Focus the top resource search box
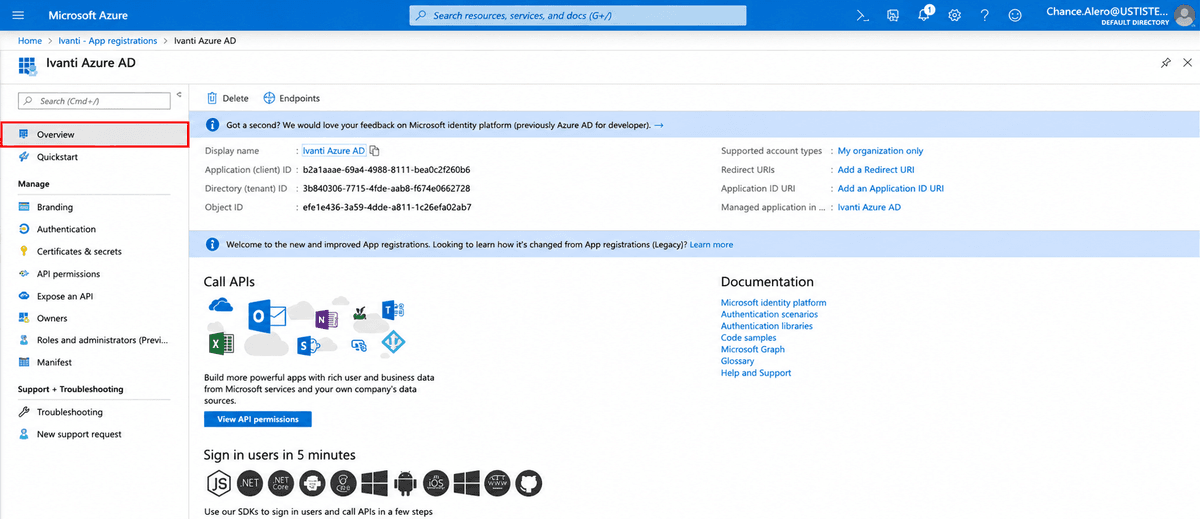Image resolution: width=1200 pixels, height=519 pixels. (x=578, y=15)
